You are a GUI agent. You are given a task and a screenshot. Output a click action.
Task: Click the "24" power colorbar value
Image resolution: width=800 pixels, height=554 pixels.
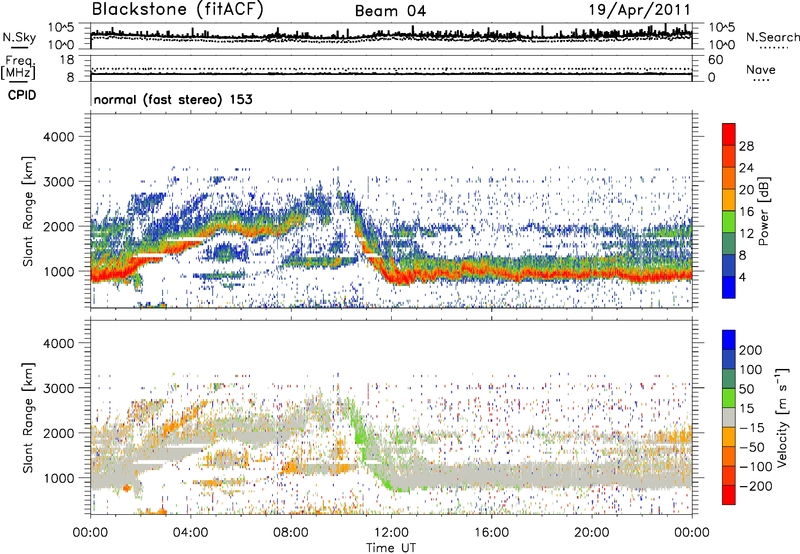coord(746,168)
